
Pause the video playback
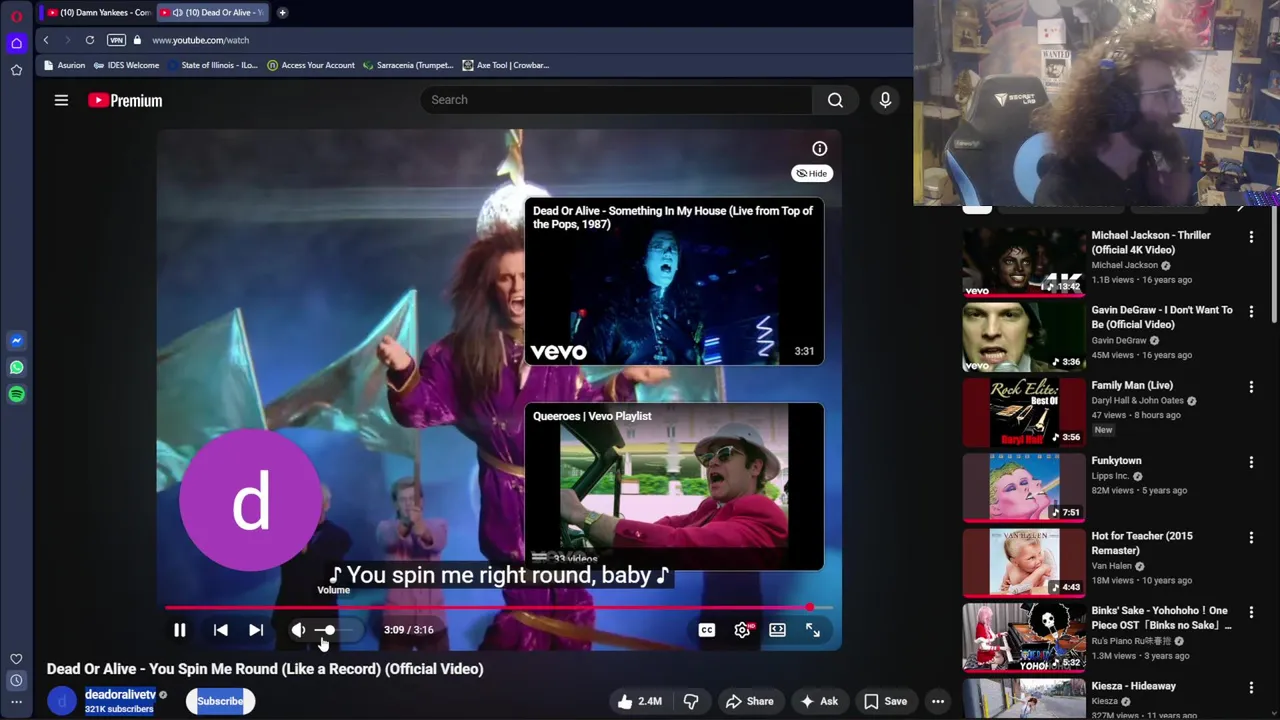(x=180, y=630)
